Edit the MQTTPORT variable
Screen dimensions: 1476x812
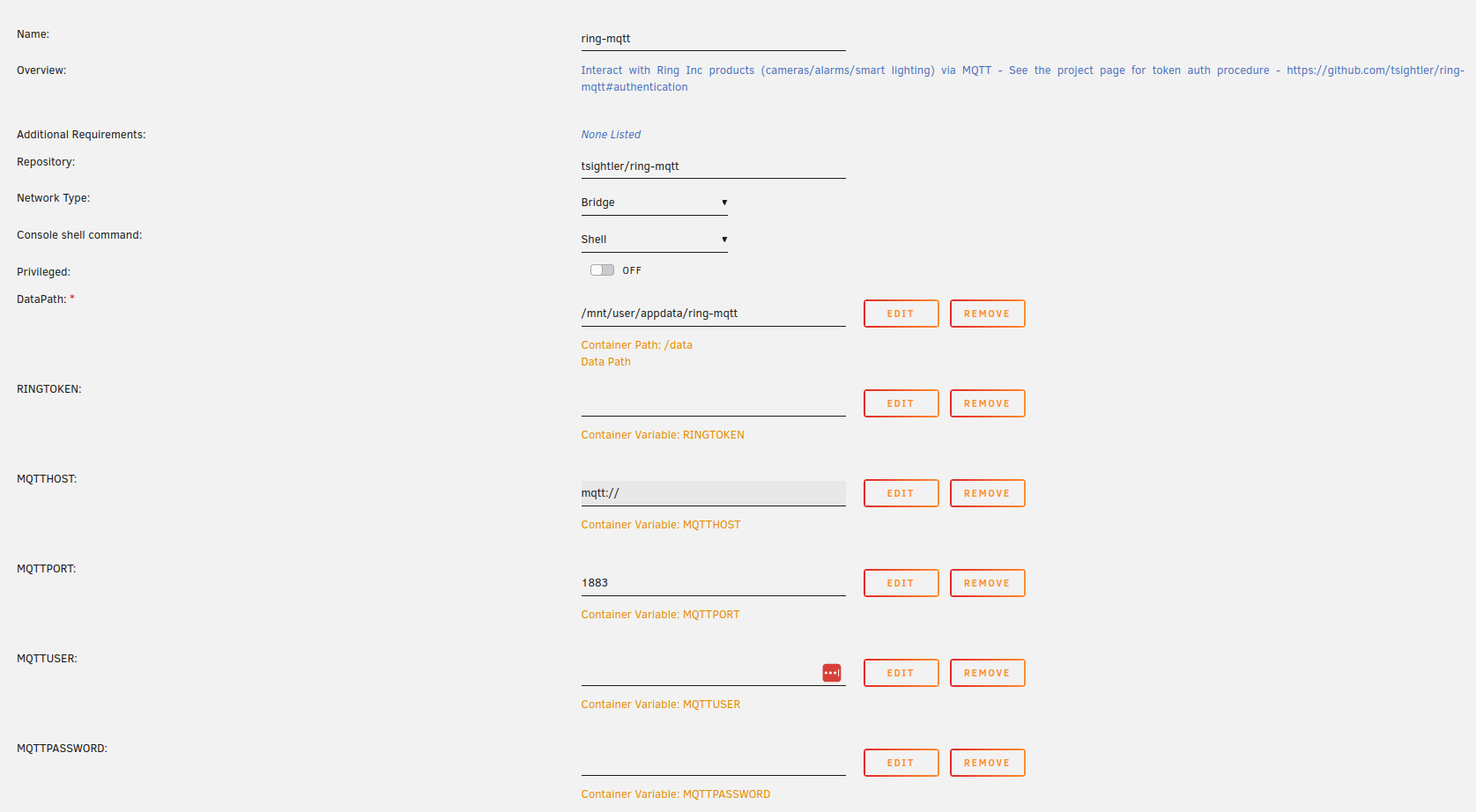pos(901,583)
